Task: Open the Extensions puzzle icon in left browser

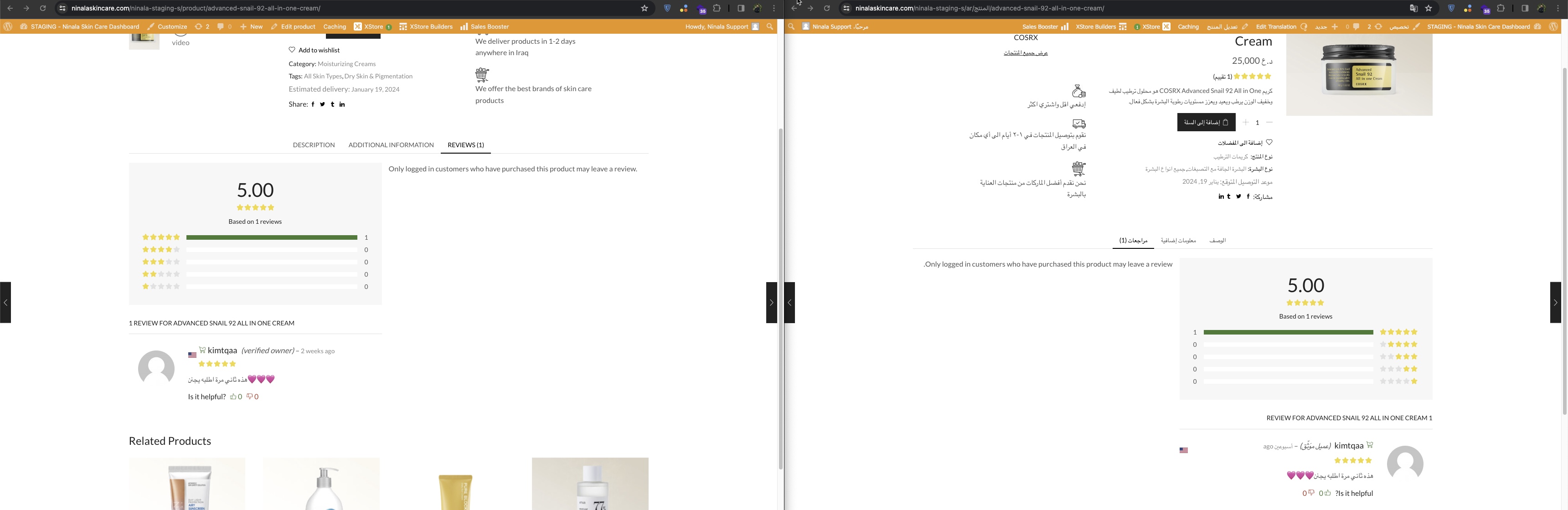Action: point(717,9)
